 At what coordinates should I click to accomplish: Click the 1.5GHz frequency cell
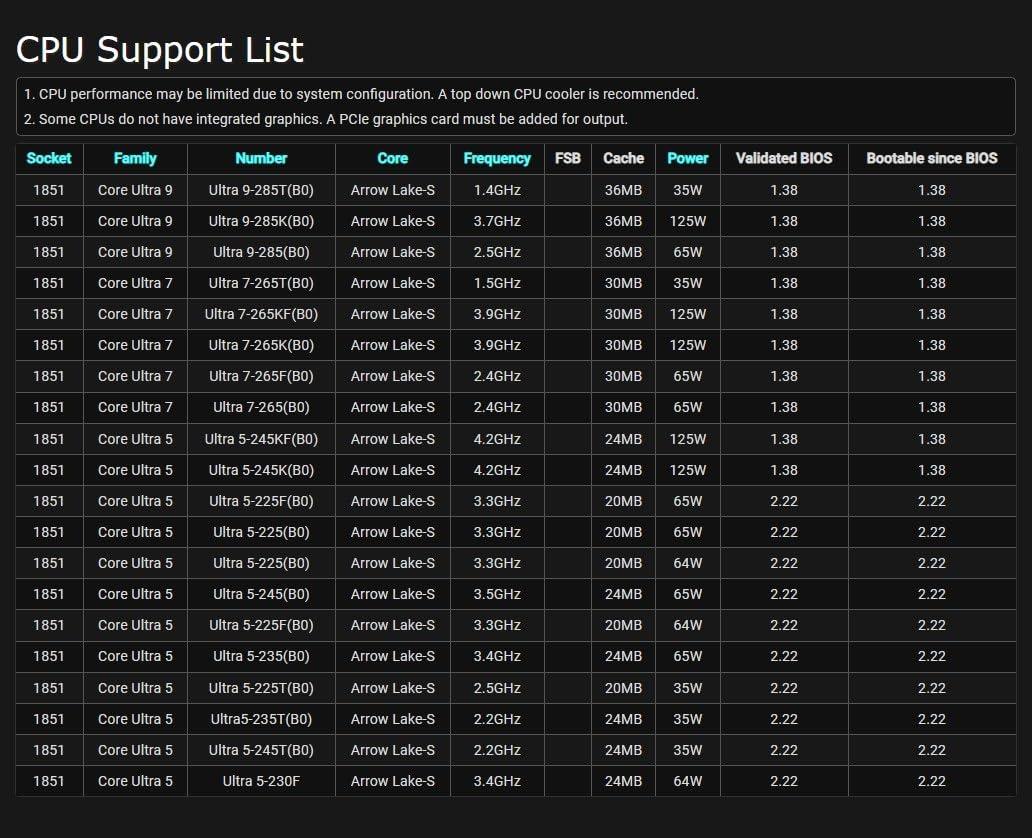(497, 283)
